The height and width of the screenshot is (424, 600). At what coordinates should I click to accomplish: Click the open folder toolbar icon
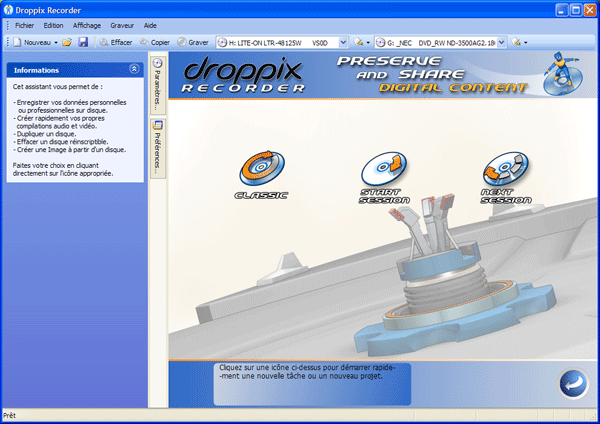[67, 42]
